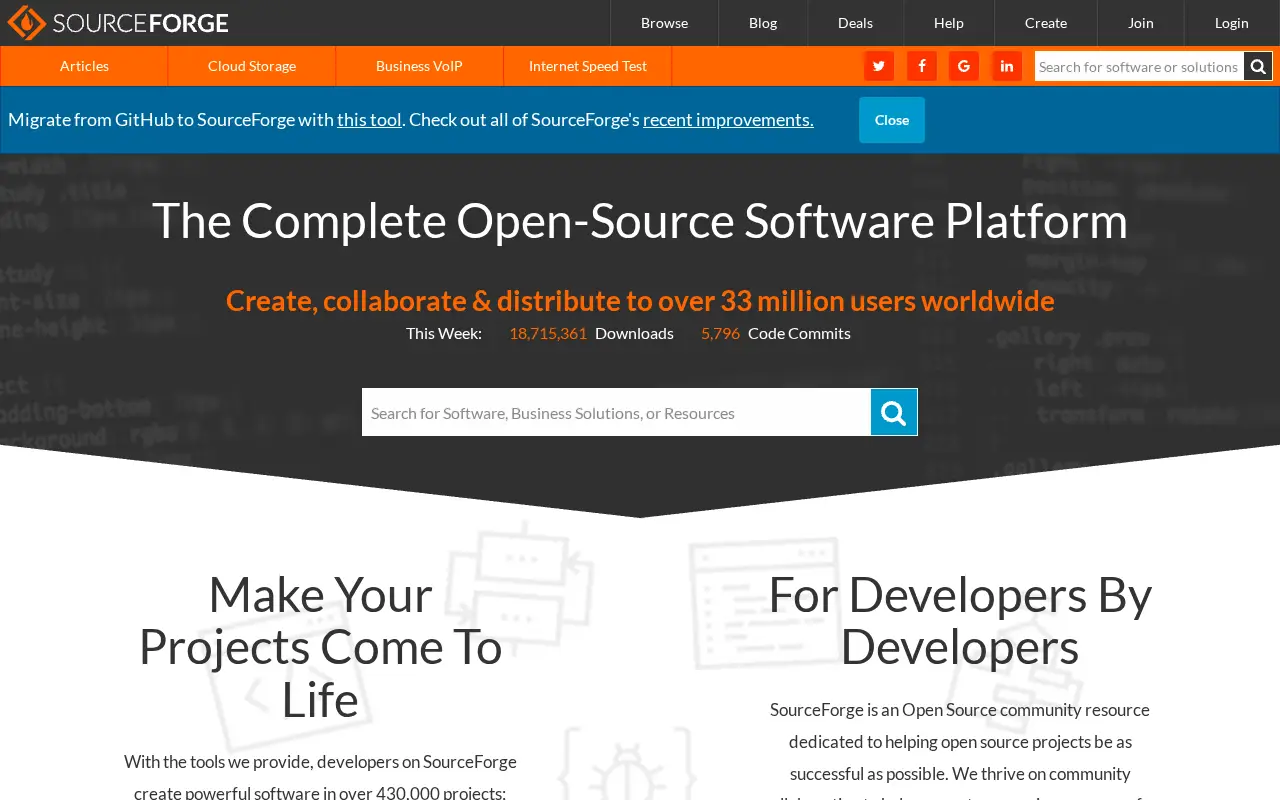
Task: Select Create in the top navigation
Action: click(x=1046, y=23)
